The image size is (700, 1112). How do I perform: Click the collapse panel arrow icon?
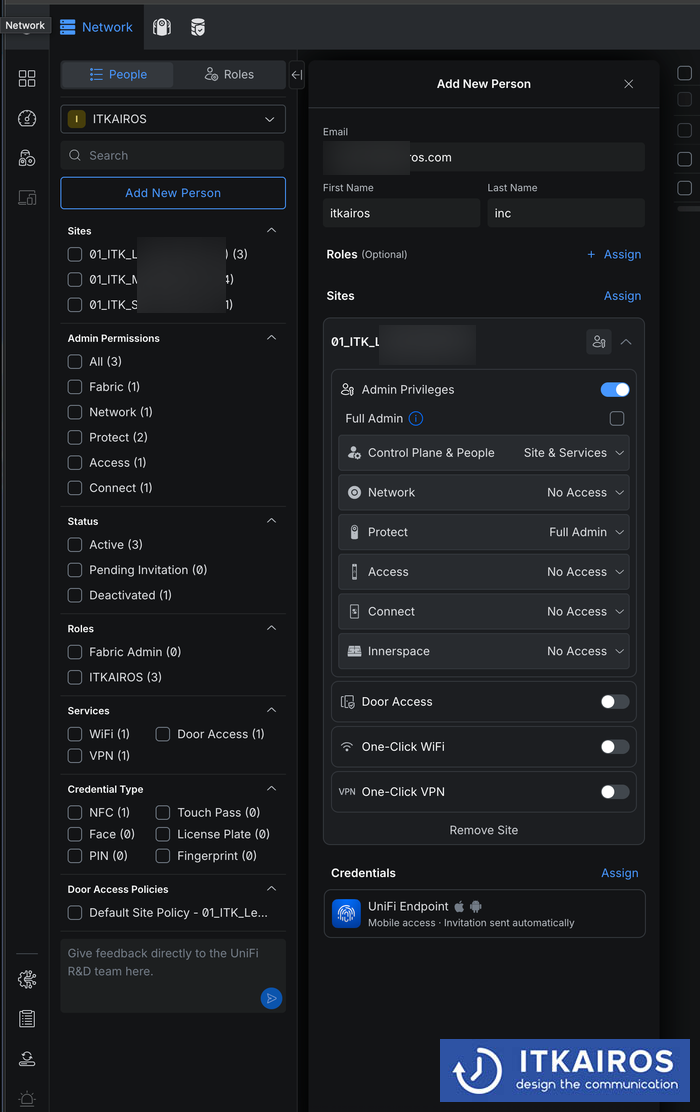[x=297, y=74]
